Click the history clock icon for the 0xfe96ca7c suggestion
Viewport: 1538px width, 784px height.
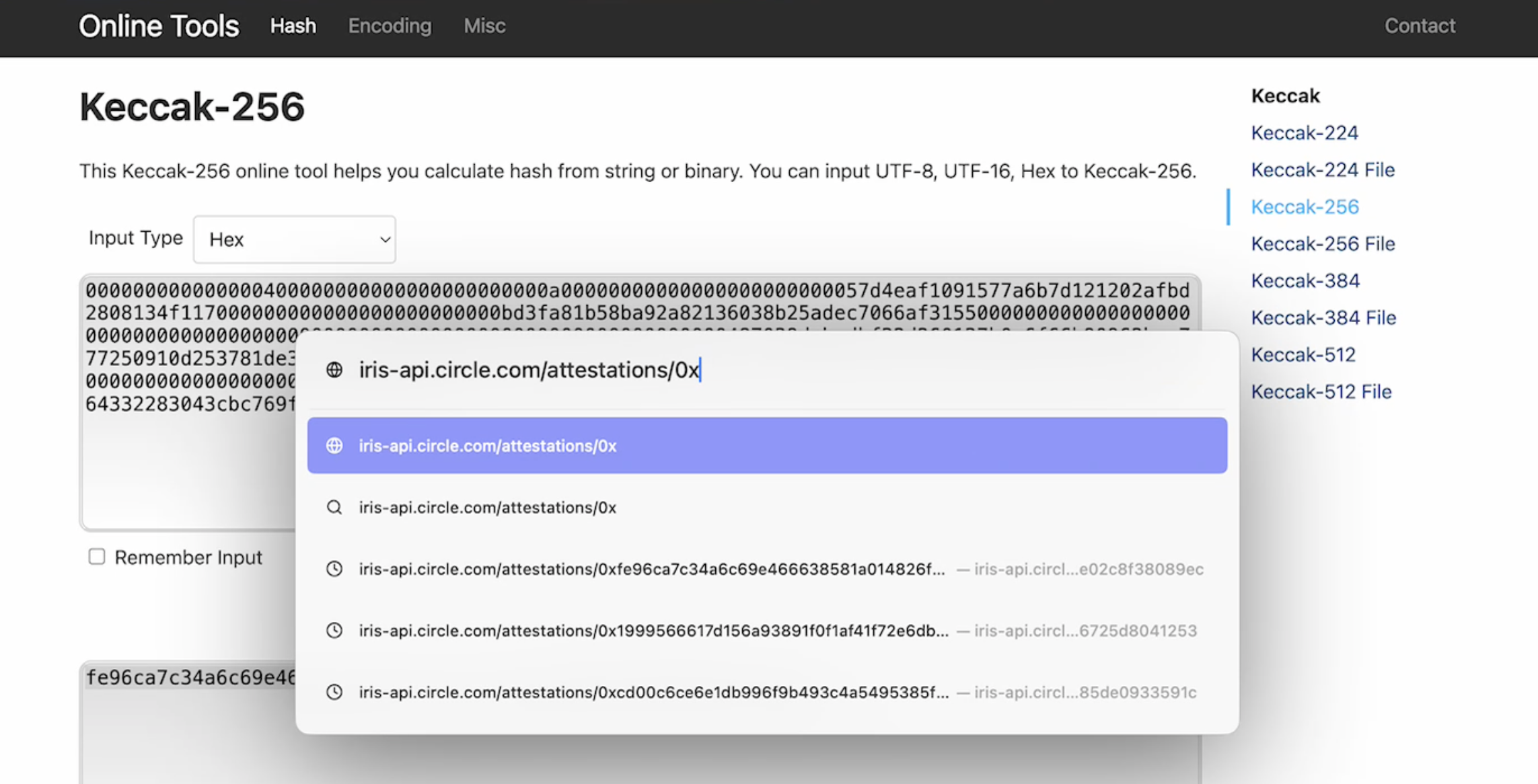[334, 570]
